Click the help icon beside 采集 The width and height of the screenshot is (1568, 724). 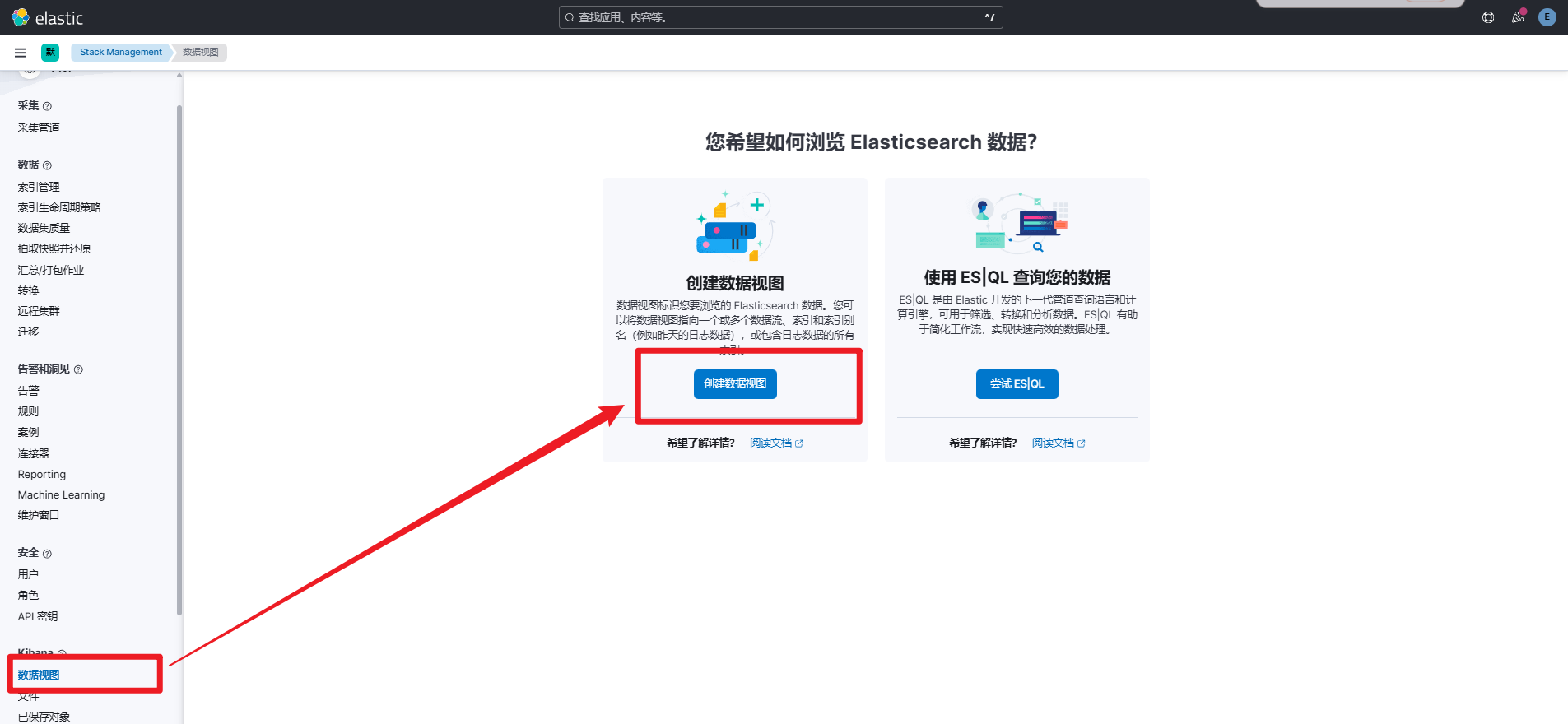(x=47, y=106)
